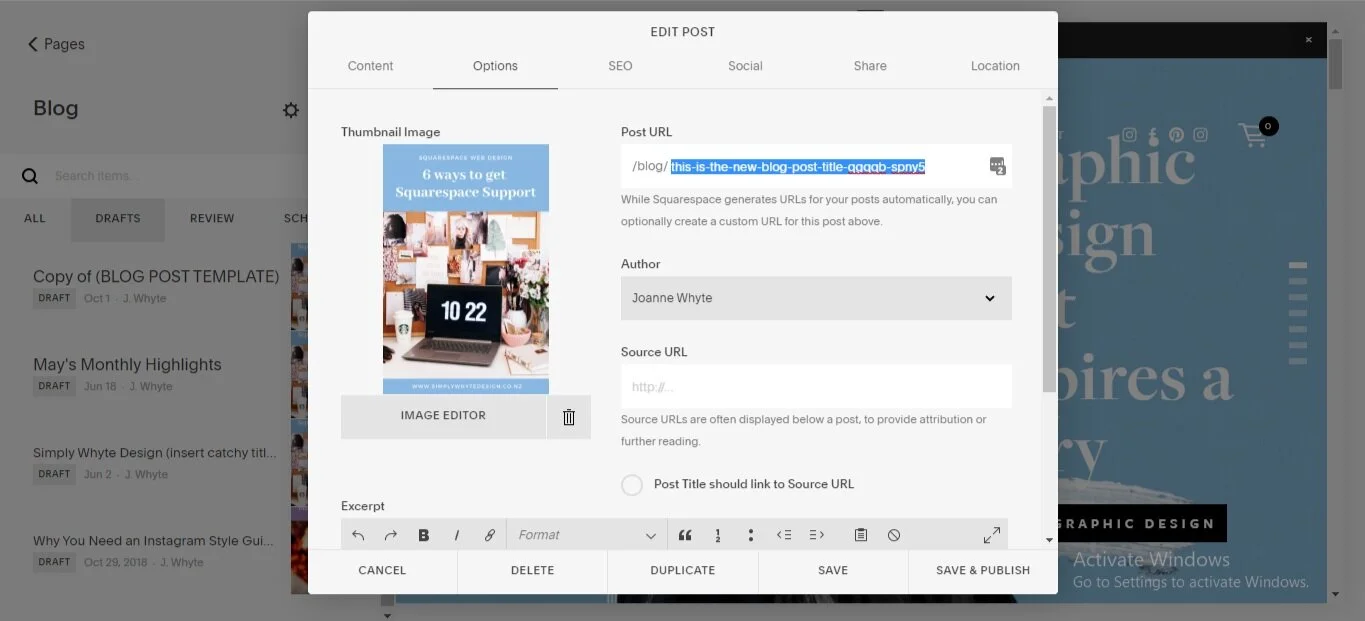The height and width of the screenshot is (621, 1365).
Task: Switch to the Social tab
Action: point(745,66)
